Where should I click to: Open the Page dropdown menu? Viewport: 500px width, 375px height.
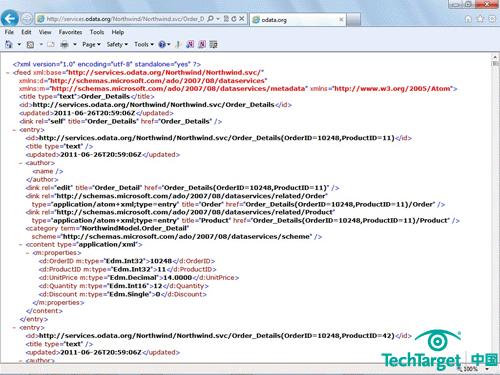coord(91,44)
